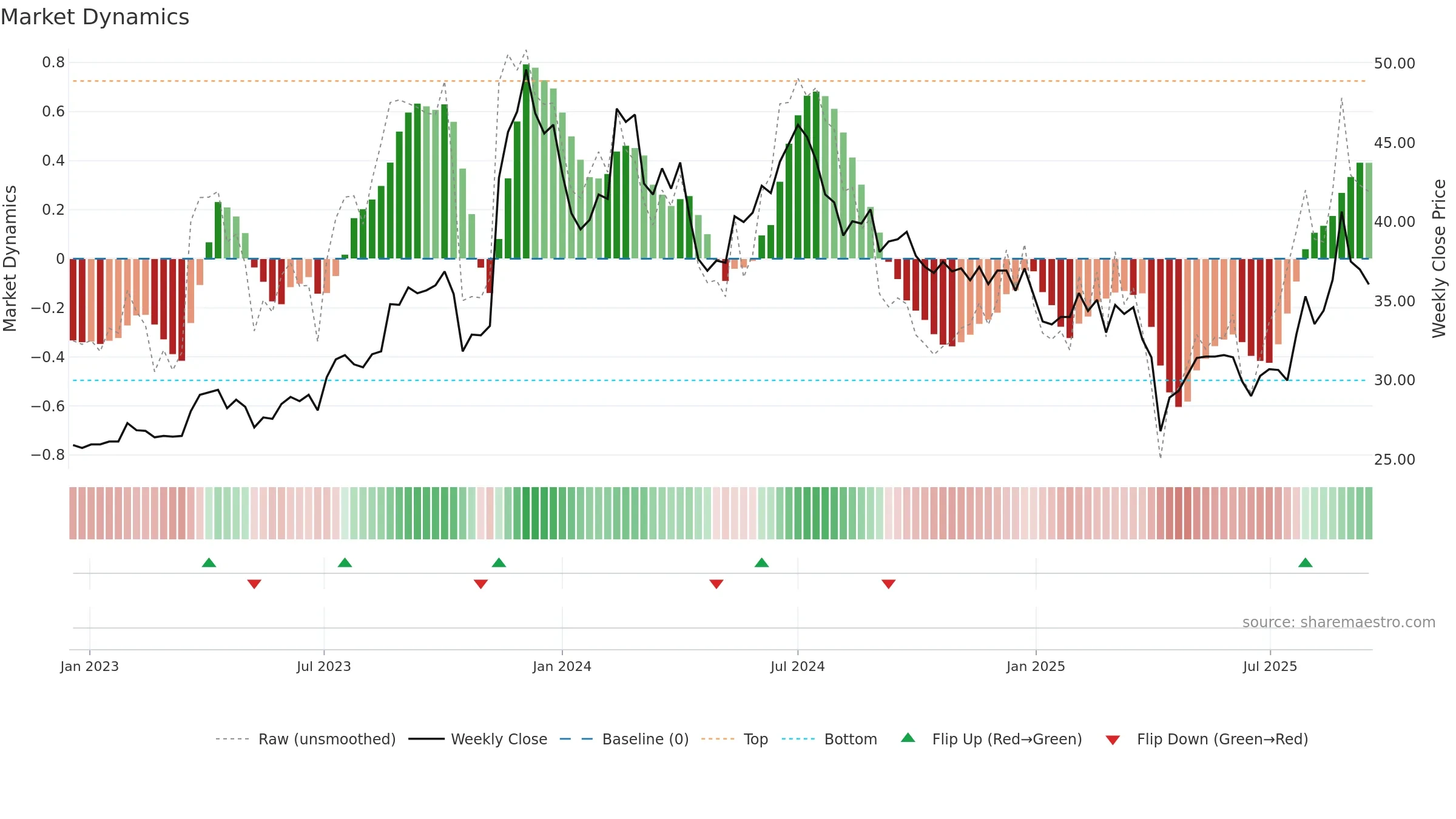Click the green flip-up triangle in the legend

tap(908, 738)
